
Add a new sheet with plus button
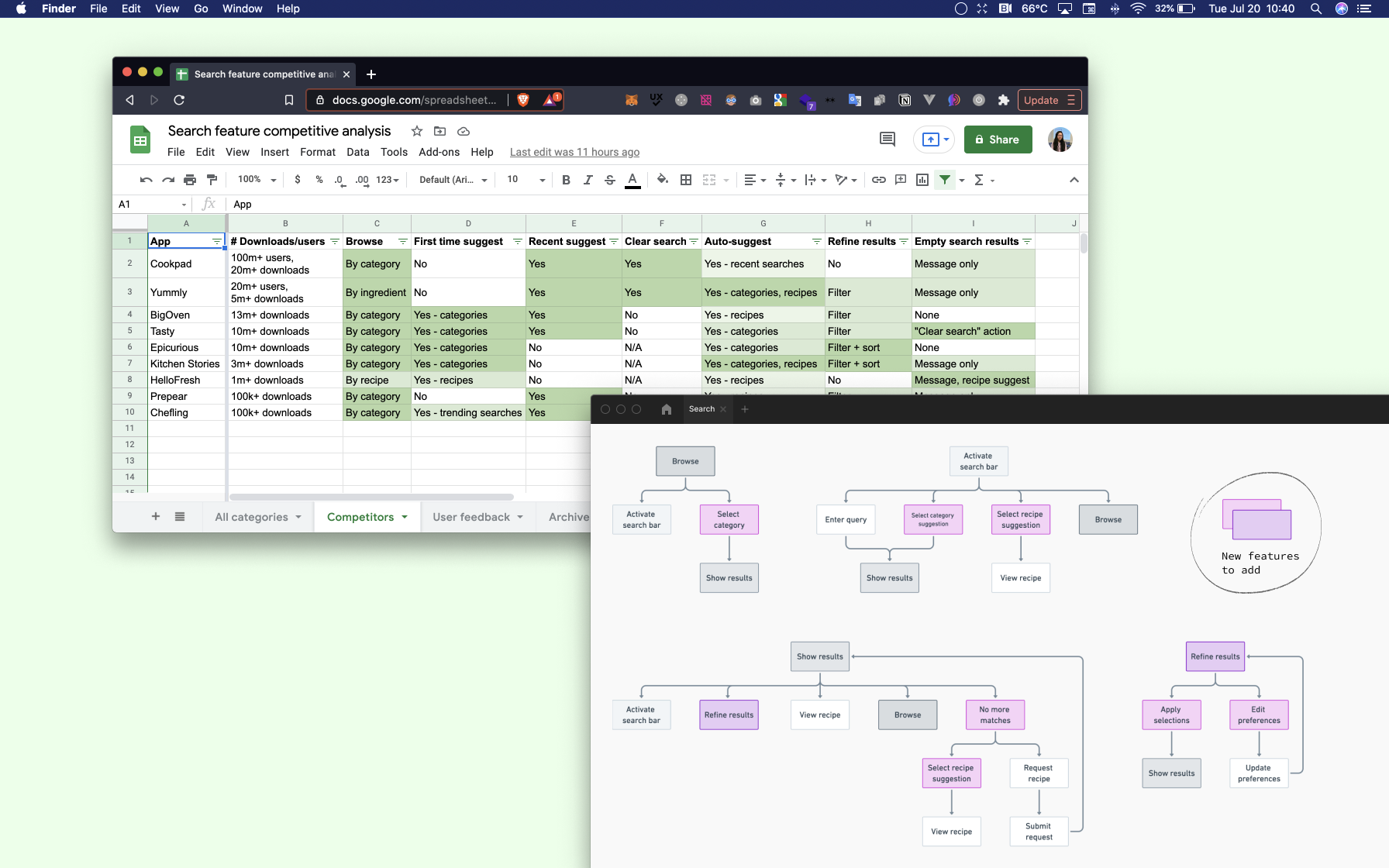(155, 517)
